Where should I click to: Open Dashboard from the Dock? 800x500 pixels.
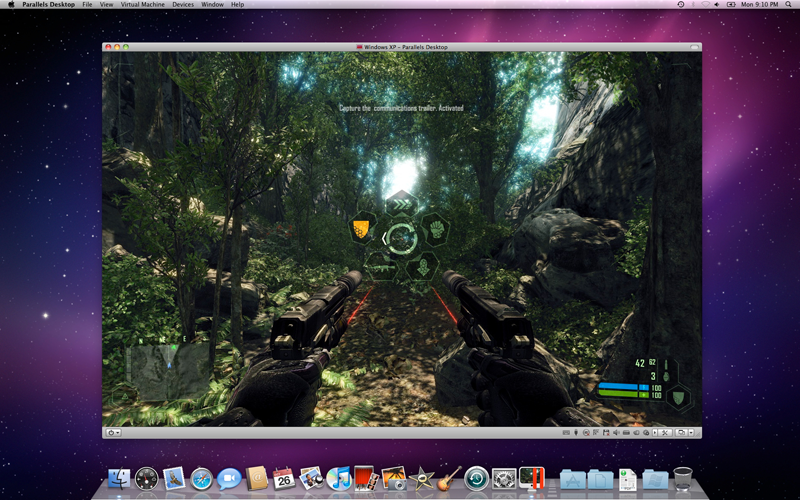pyautogui.click(x=146, y=479)
